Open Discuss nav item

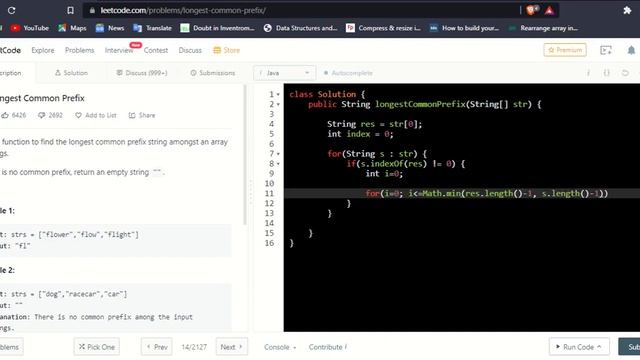pos(190,50)
